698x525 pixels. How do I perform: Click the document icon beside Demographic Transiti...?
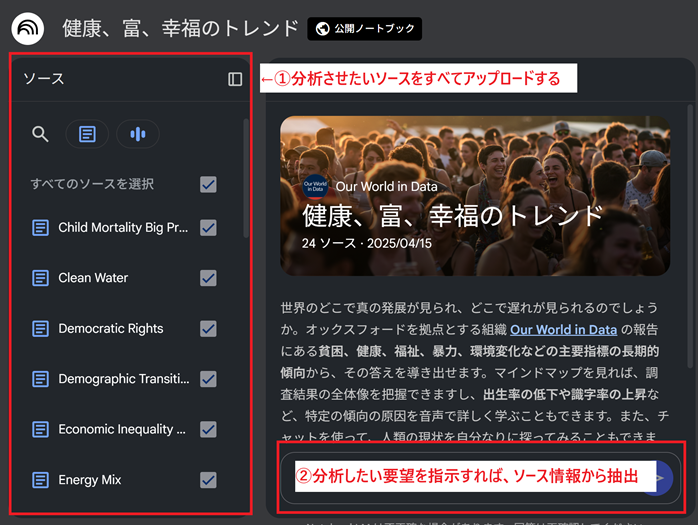coord(41,379)
